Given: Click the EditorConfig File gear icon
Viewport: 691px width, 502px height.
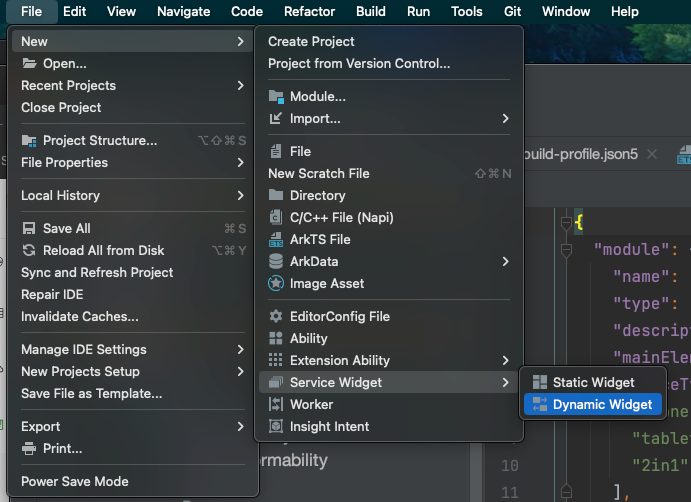Looking at the screenshot, I should pyautogui.click(x=276, y=316).
